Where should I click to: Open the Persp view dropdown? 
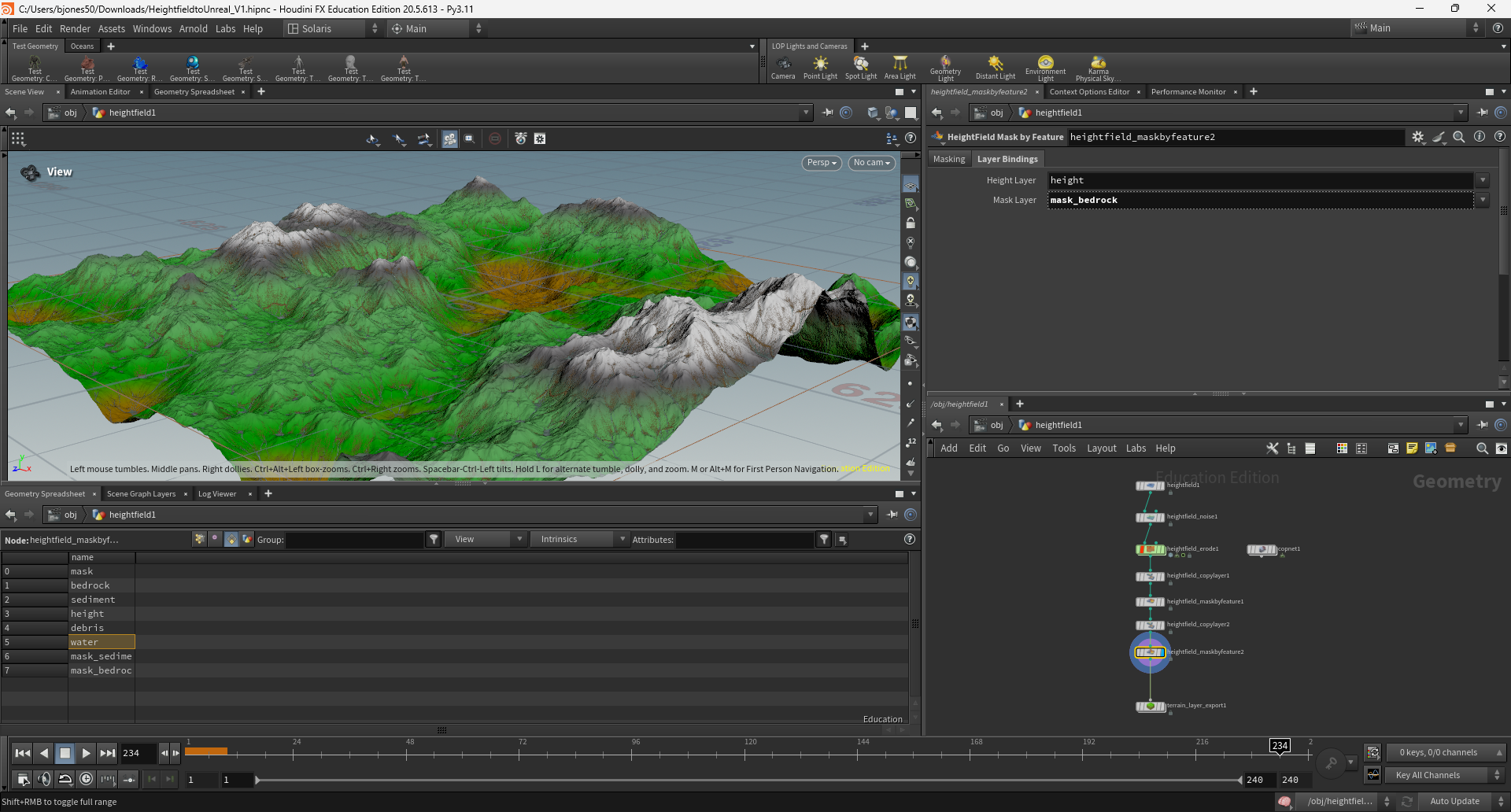pos(821,163)
